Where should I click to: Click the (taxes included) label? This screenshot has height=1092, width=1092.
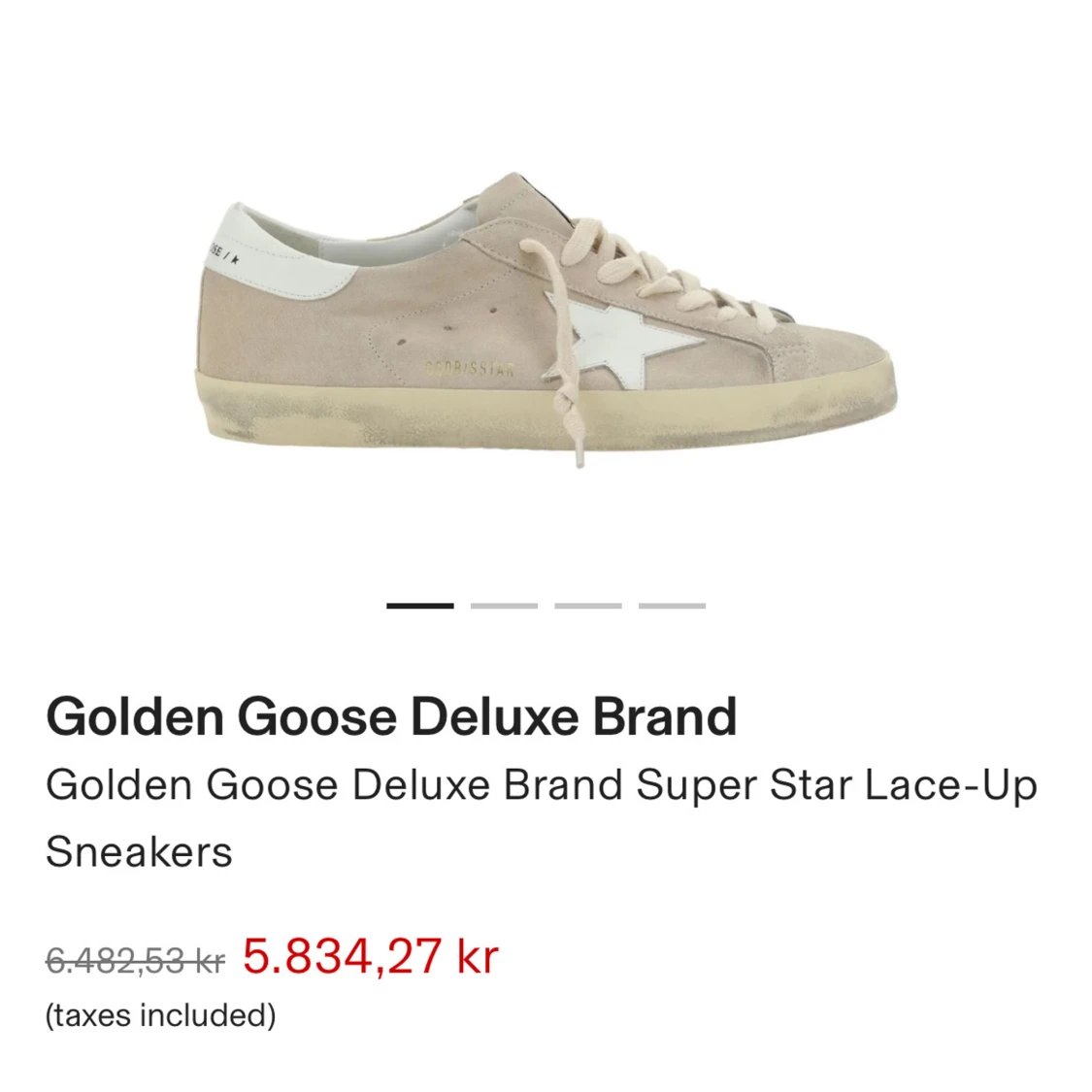tap(159, 1017)
